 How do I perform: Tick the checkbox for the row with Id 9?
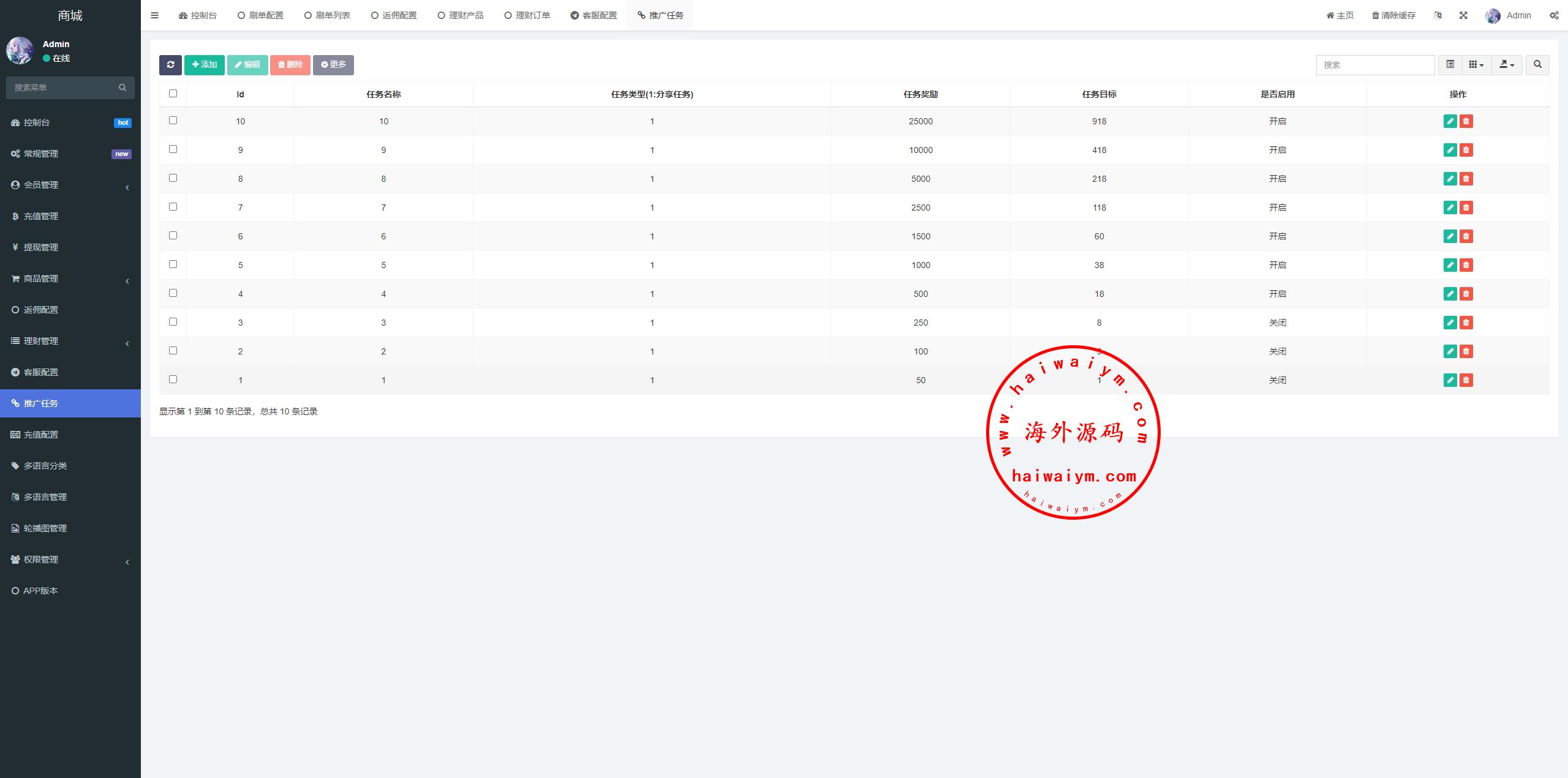click(x=173, y=149)
